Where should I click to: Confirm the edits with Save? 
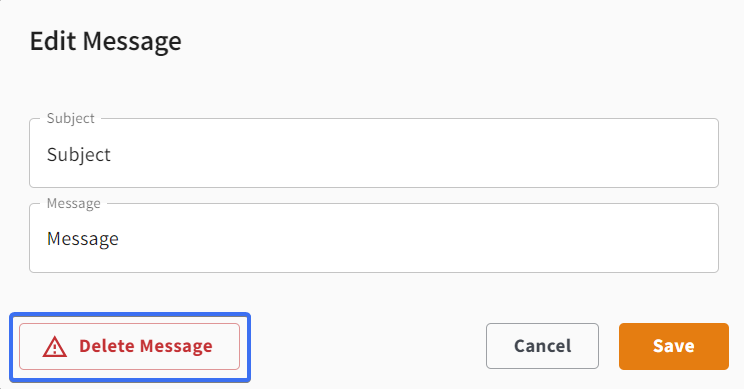[674, 346]
